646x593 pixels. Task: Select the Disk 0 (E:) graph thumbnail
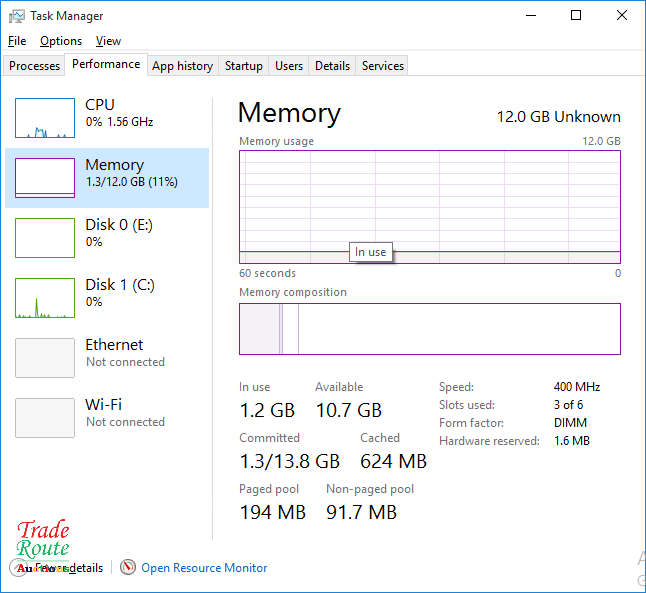tap(45, 238)
